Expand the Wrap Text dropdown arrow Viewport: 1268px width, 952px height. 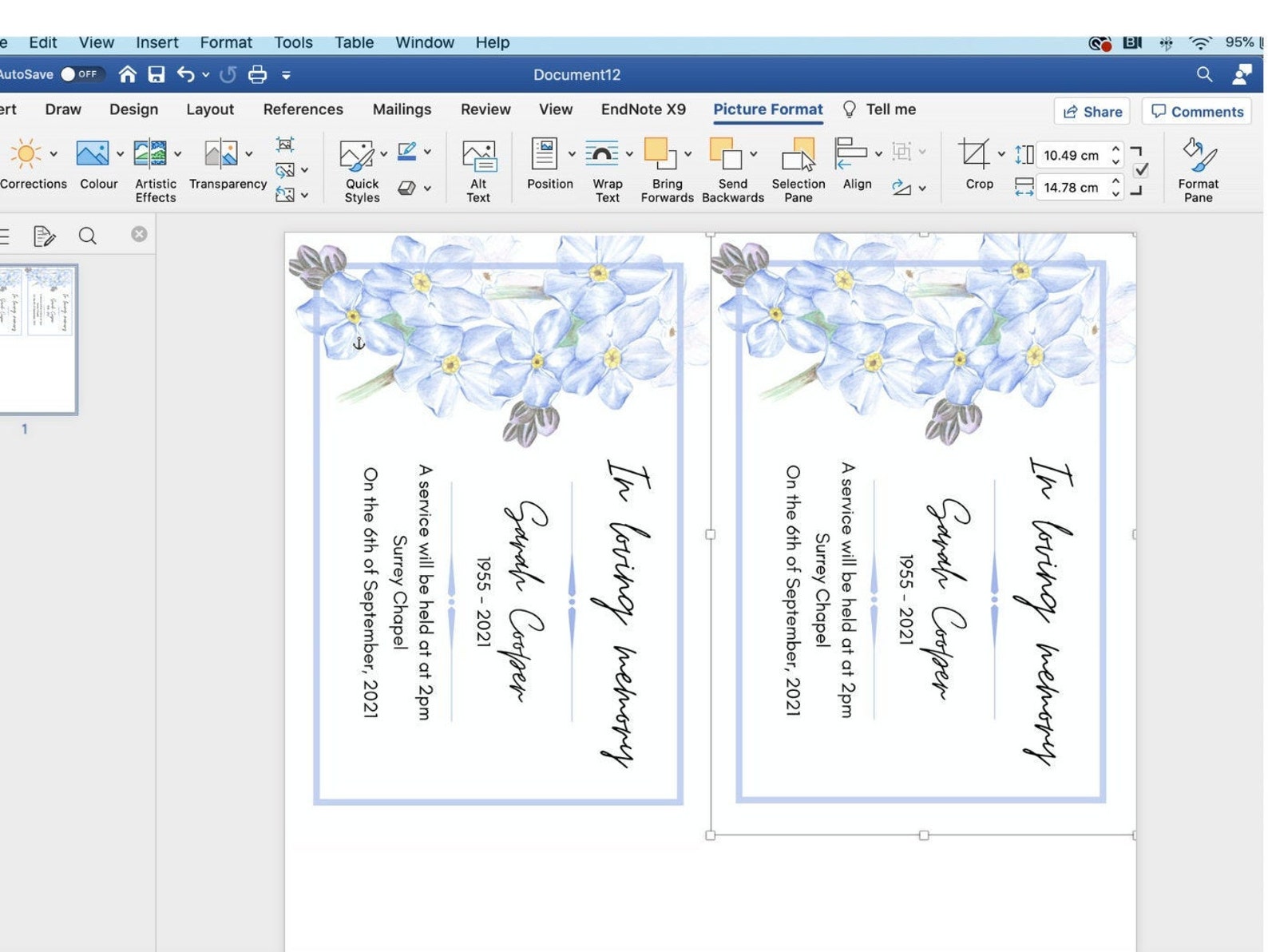pos(629,153)
